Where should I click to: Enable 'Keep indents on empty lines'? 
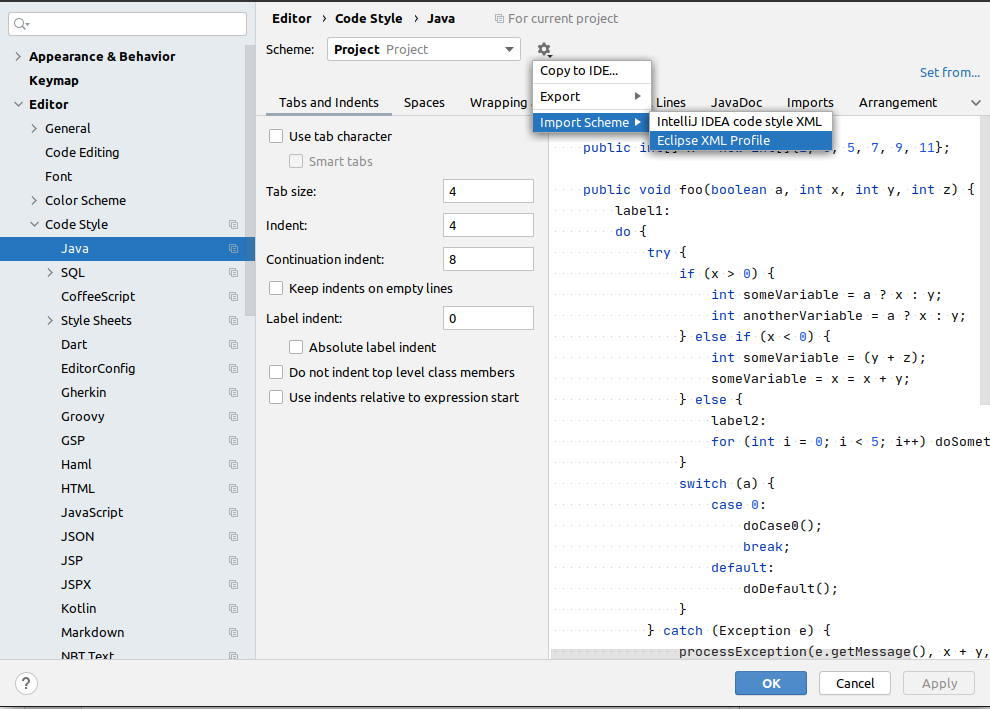point(276,289)
